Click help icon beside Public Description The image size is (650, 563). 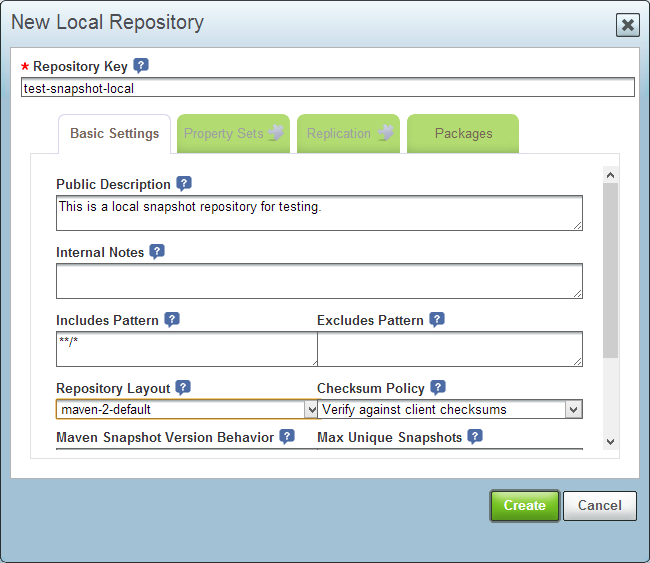184,184
